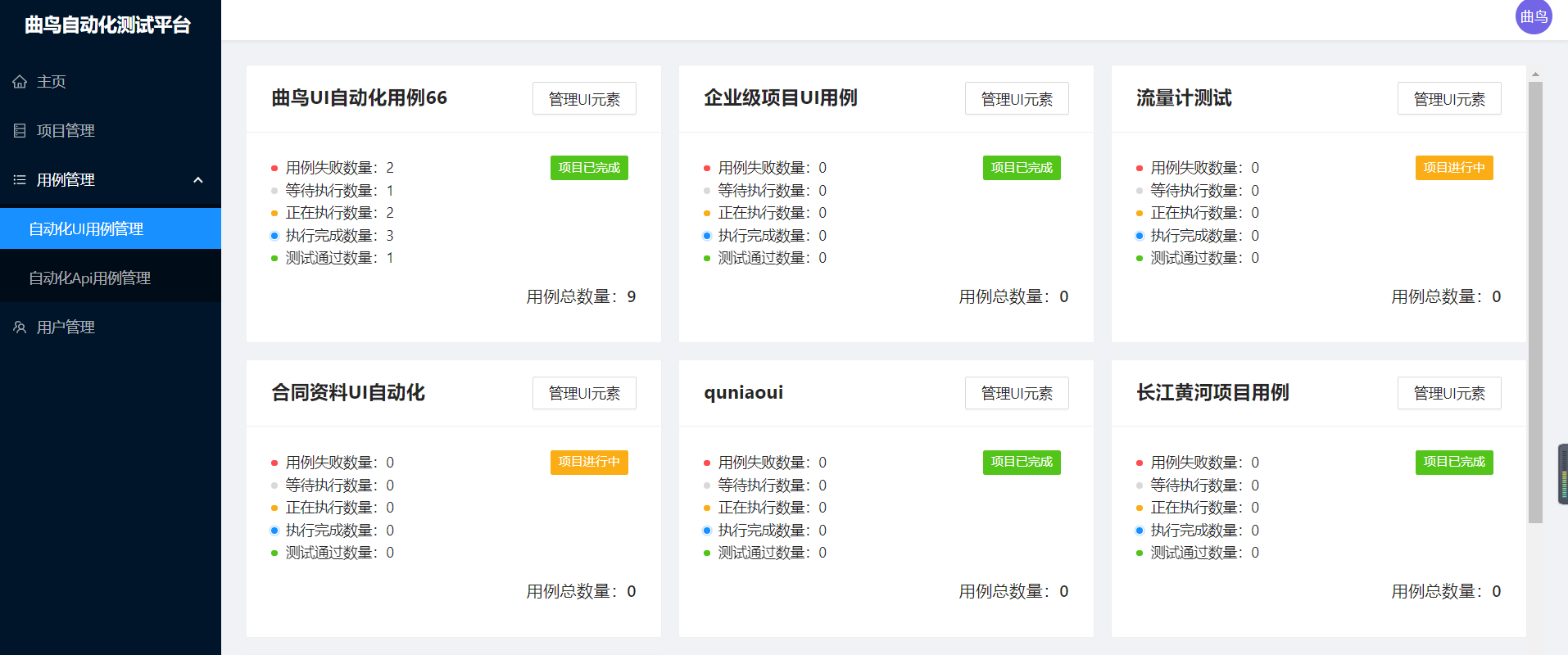Click 项目进行中 tag in 合同资料UI自动化 card
The image size is (1568, 655).
[589, 463]
